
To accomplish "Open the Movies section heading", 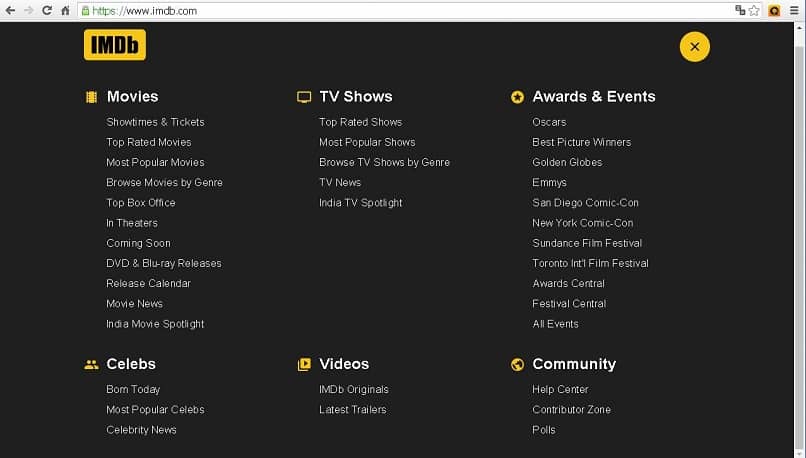I will pyautogui.click(x=133, y=97).
